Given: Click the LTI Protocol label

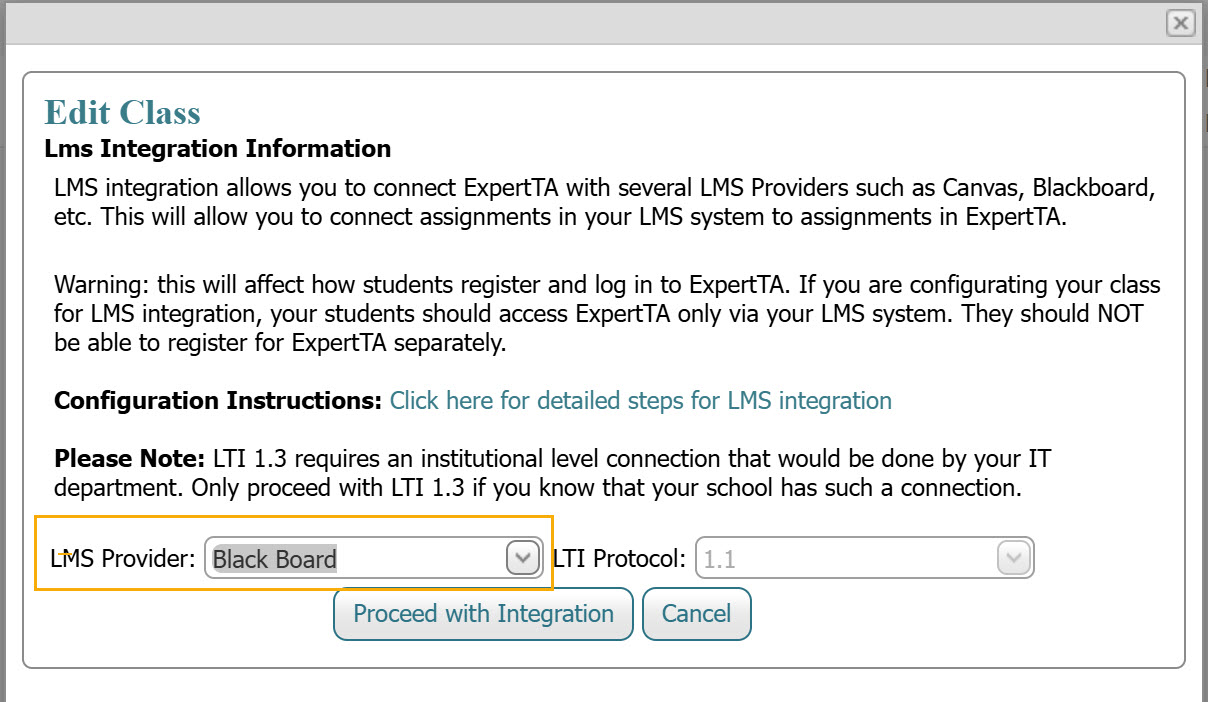Looking at the screenshot, I should pos(619,558).
